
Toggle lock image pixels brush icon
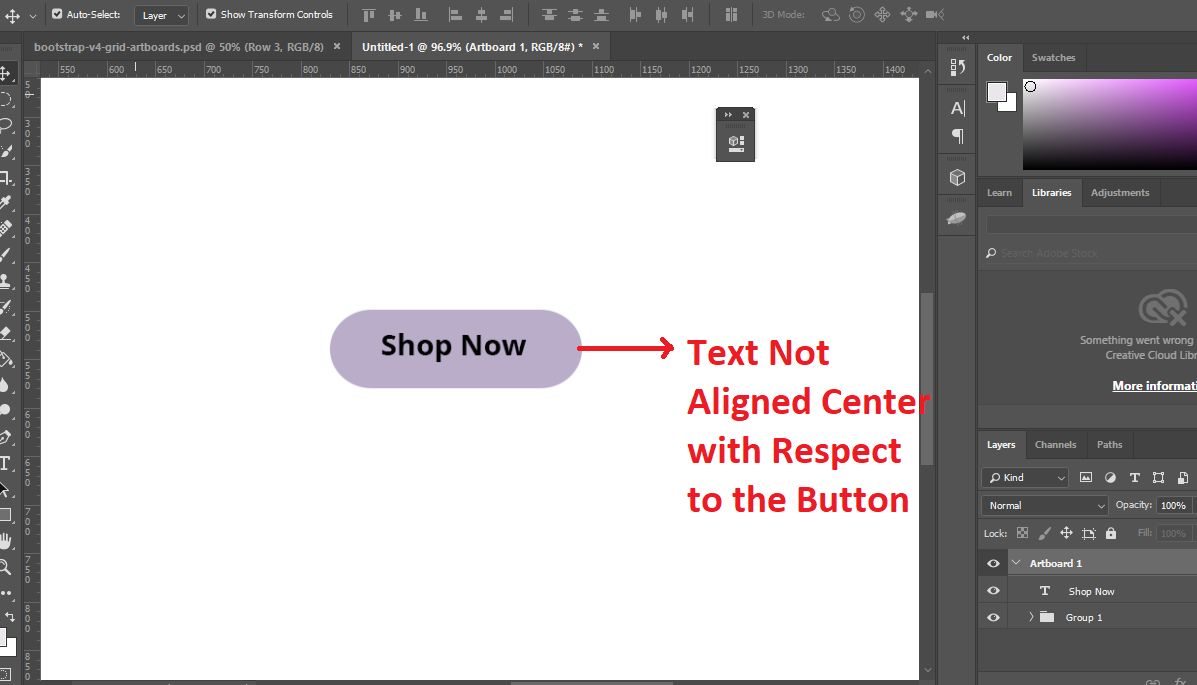pyautogui.click(x=1044, y=533)
